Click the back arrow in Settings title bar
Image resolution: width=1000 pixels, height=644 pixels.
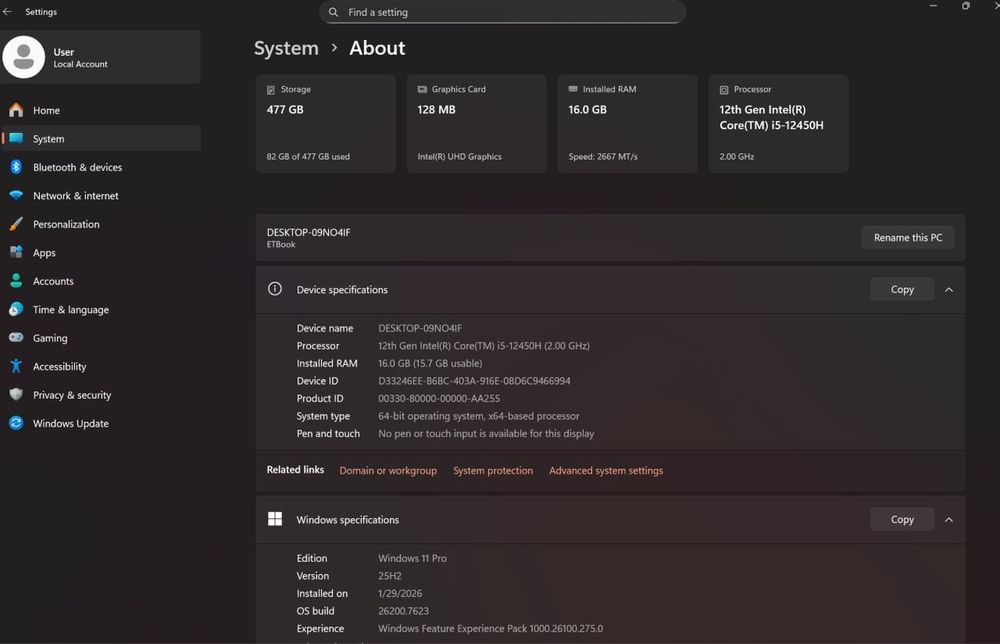[7, 11]
